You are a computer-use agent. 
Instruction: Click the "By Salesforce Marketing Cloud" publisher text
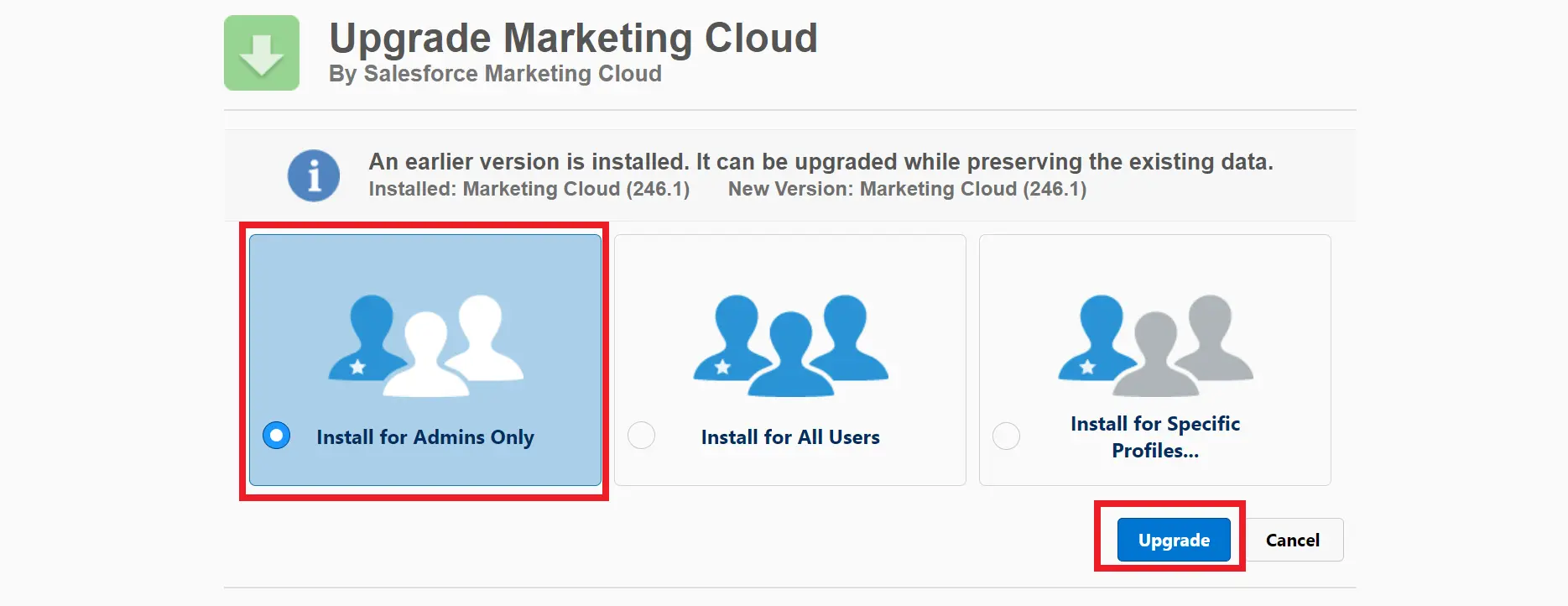tap(495, 74)
